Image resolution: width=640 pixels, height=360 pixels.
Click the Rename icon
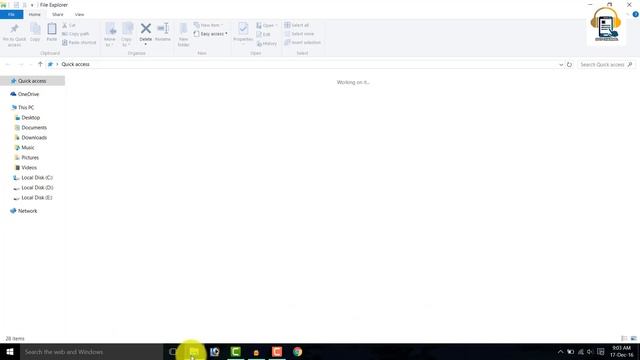point(163,28)
